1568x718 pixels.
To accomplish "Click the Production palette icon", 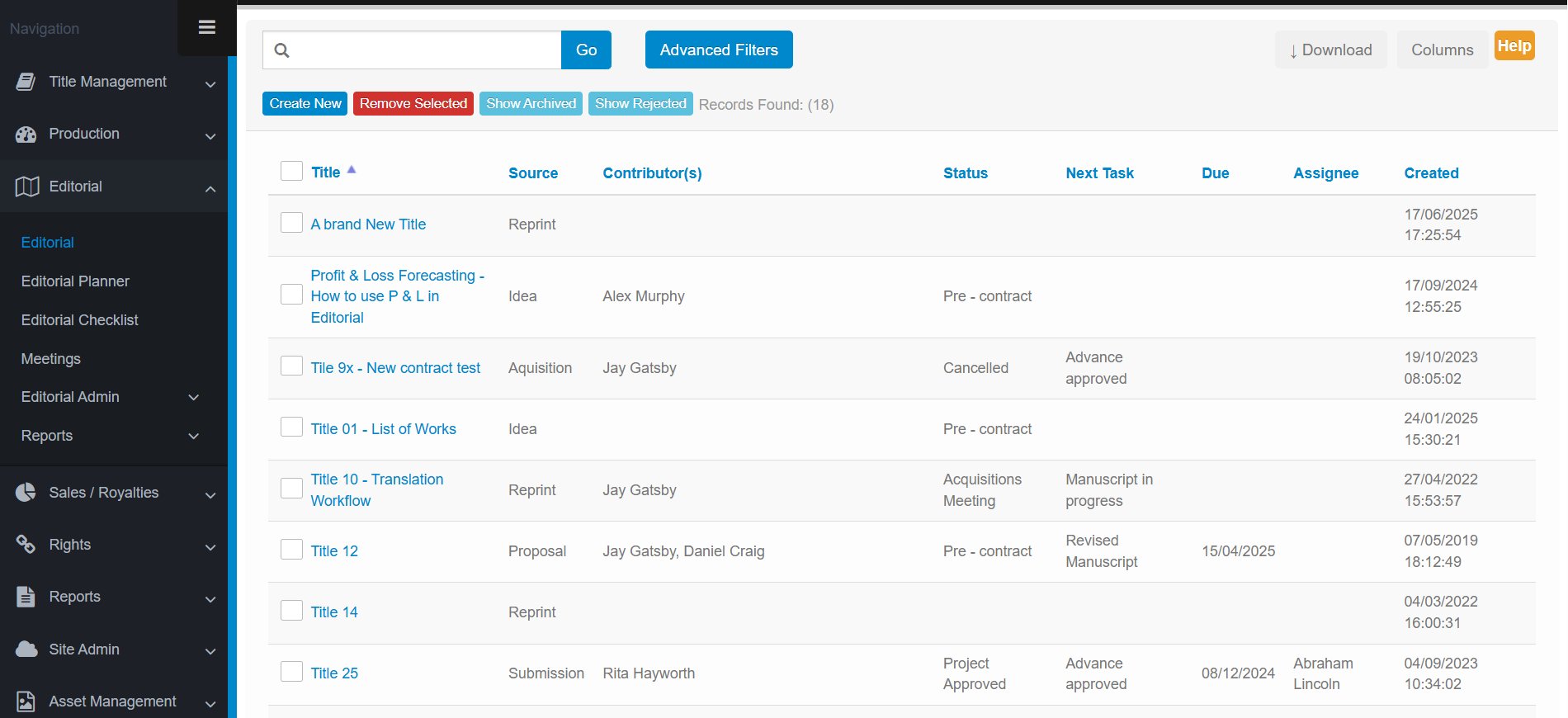I will click(x=26, y=135).
